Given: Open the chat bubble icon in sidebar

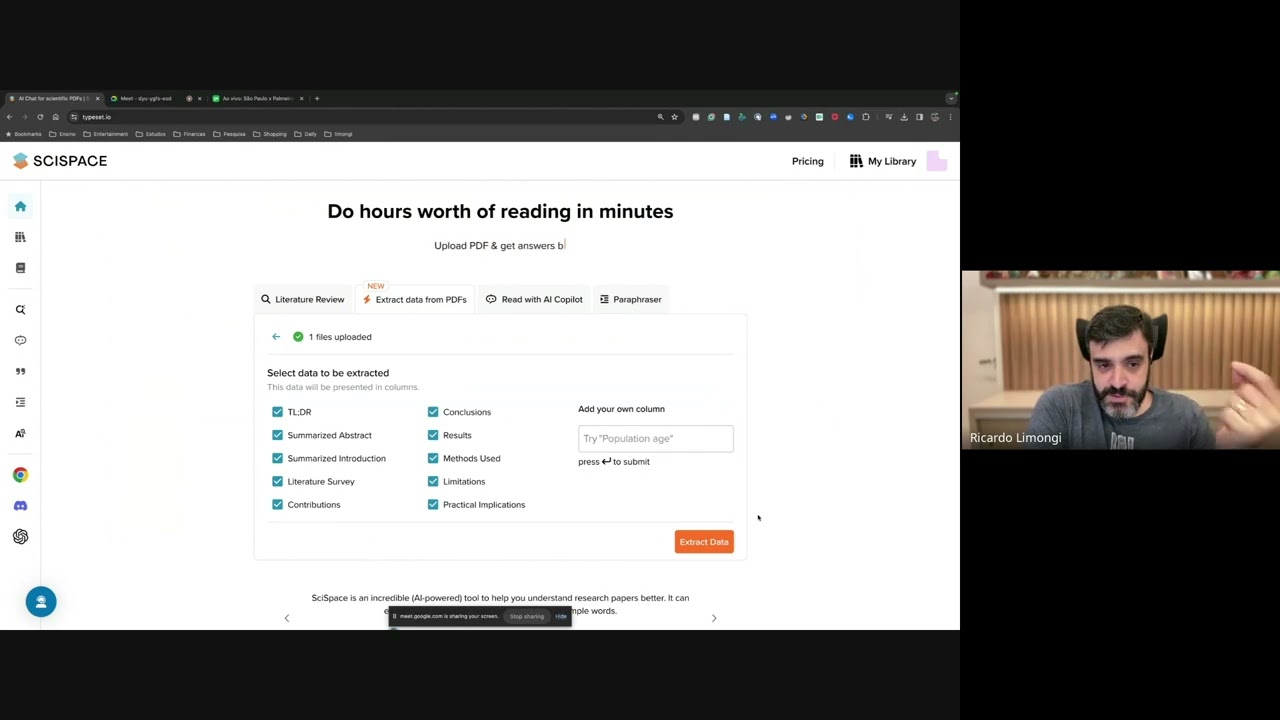Looking at the screenshot, I should (20, 340).
